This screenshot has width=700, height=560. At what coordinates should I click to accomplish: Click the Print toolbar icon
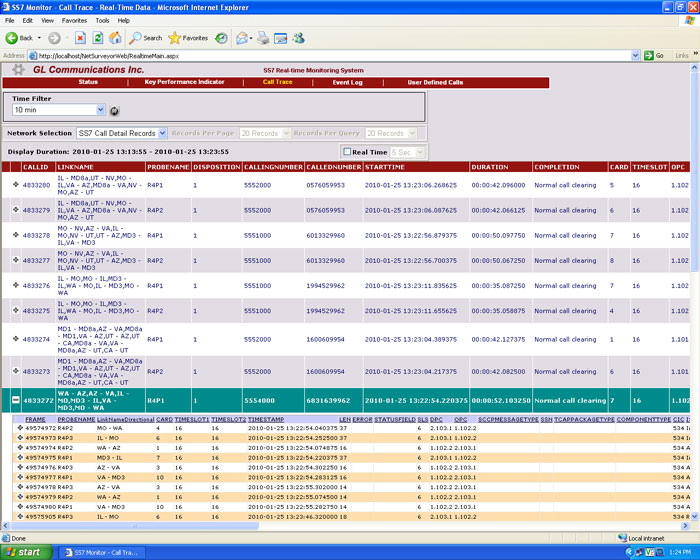pos(263,38)
